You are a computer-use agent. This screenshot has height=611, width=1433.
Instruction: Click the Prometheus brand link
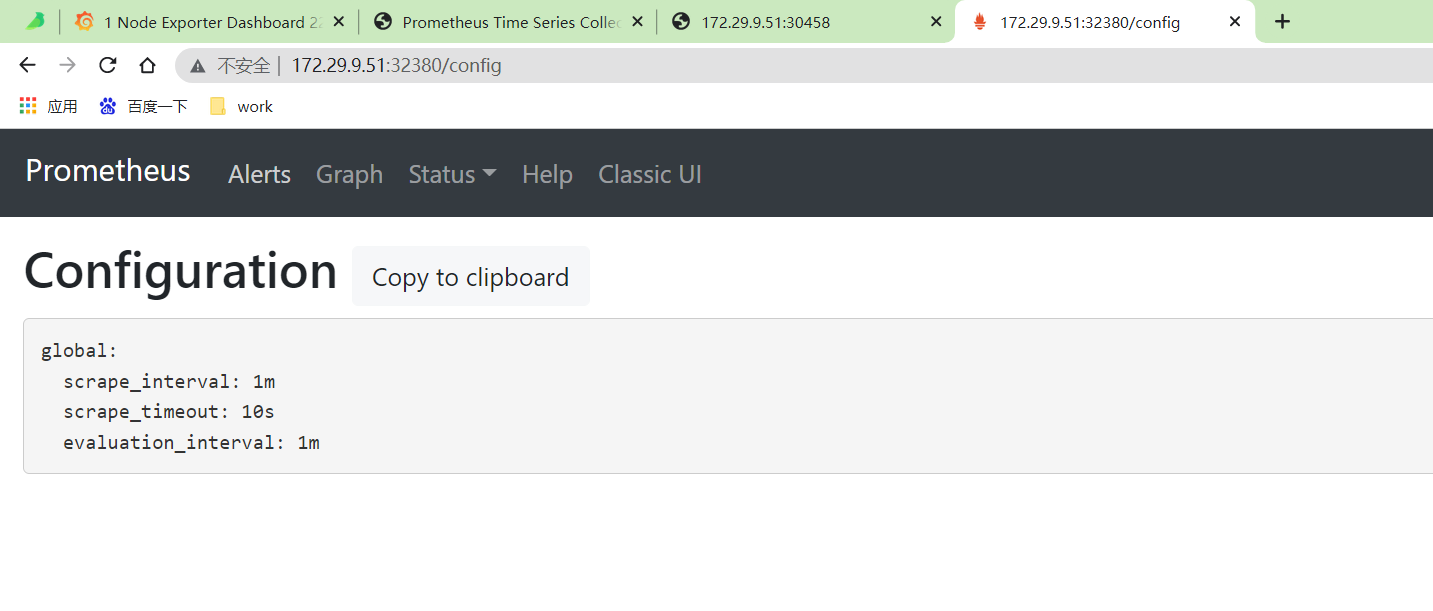[107, 171]
